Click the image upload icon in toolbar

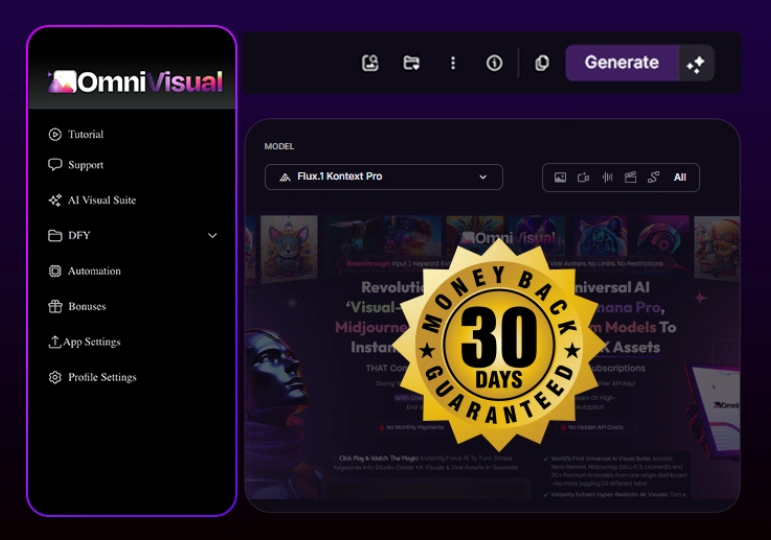(x=370, y=63)
